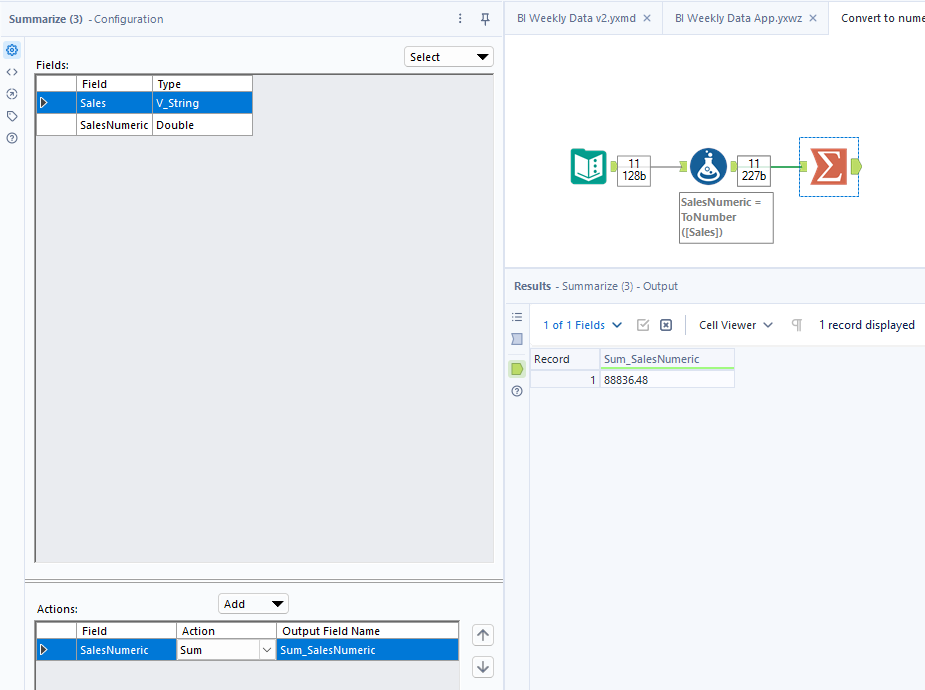Open the Help icon in the configuration sidebar
This screenshot has width=925, height=690.
12,137
